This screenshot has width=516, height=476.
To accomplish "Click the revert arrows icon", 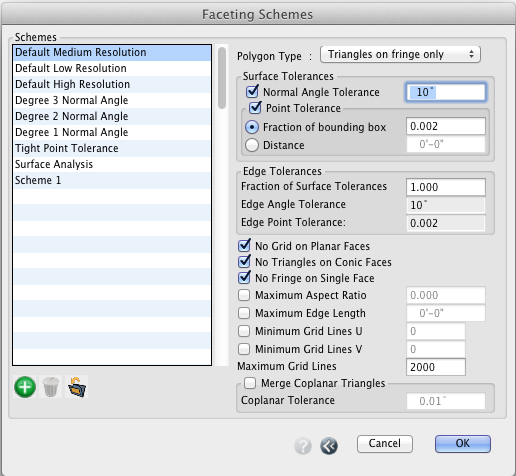I will 329,446.
